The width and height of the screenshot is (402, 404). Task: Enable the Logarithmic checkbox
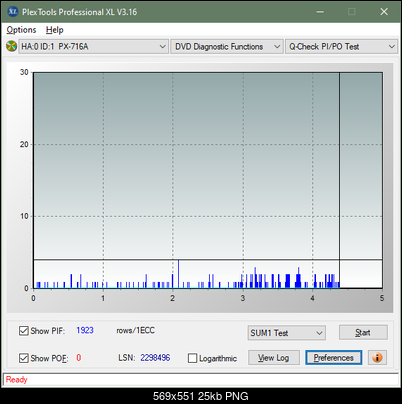tap(192, 358)
